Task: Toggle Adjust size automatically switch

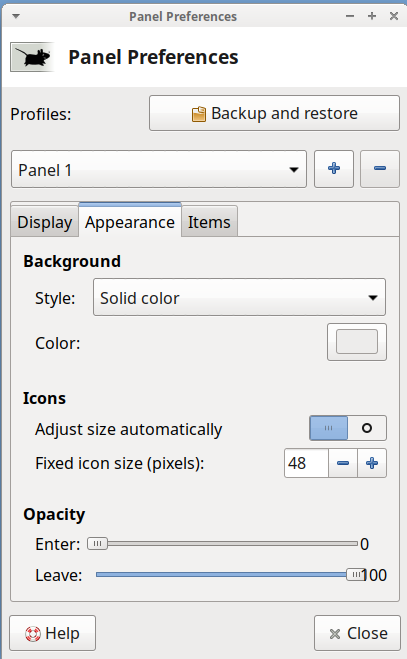Action: click(x=348, y=428)
